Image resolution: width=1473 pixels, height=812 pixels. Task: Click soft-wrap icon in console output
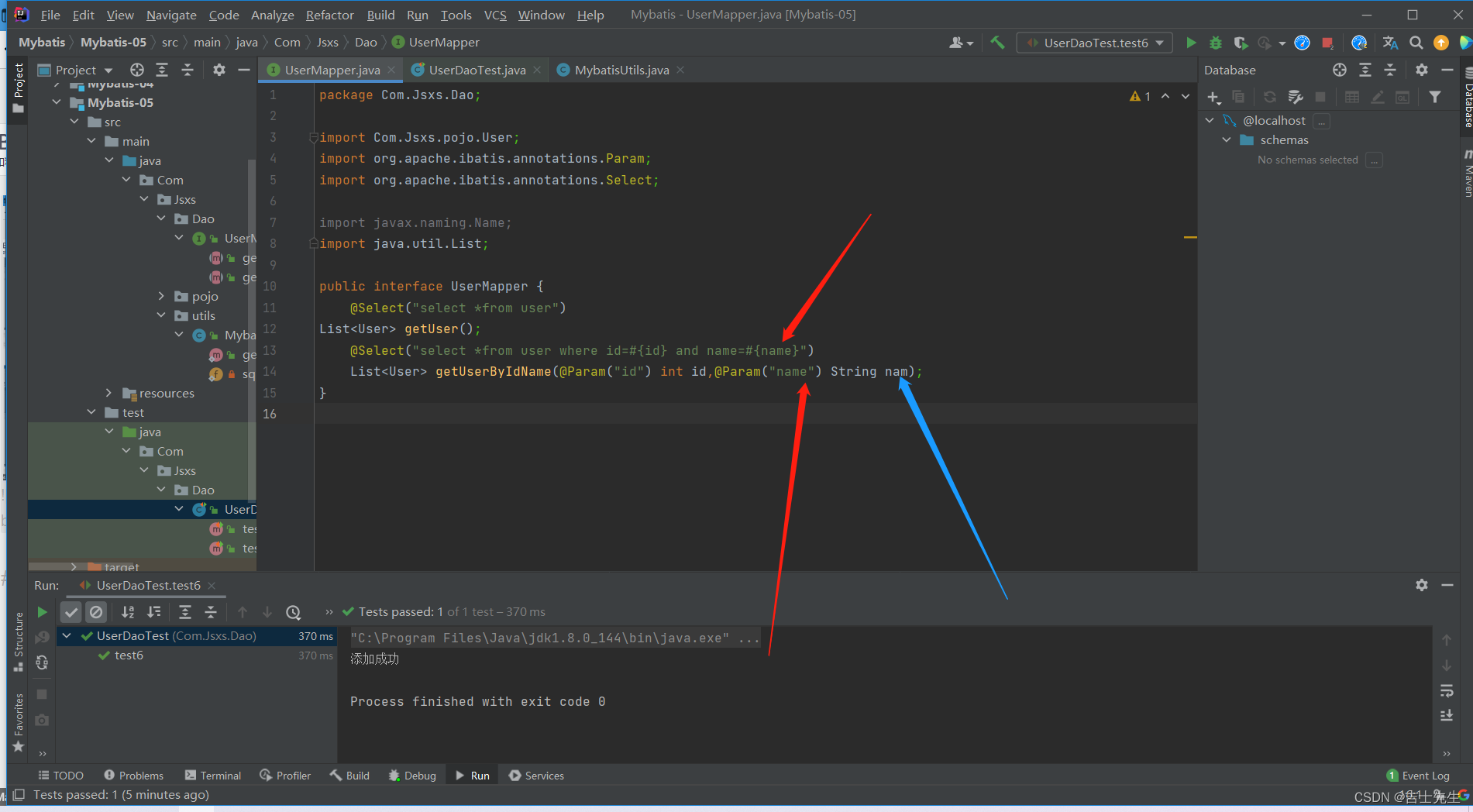click(x=1447, y=690)
